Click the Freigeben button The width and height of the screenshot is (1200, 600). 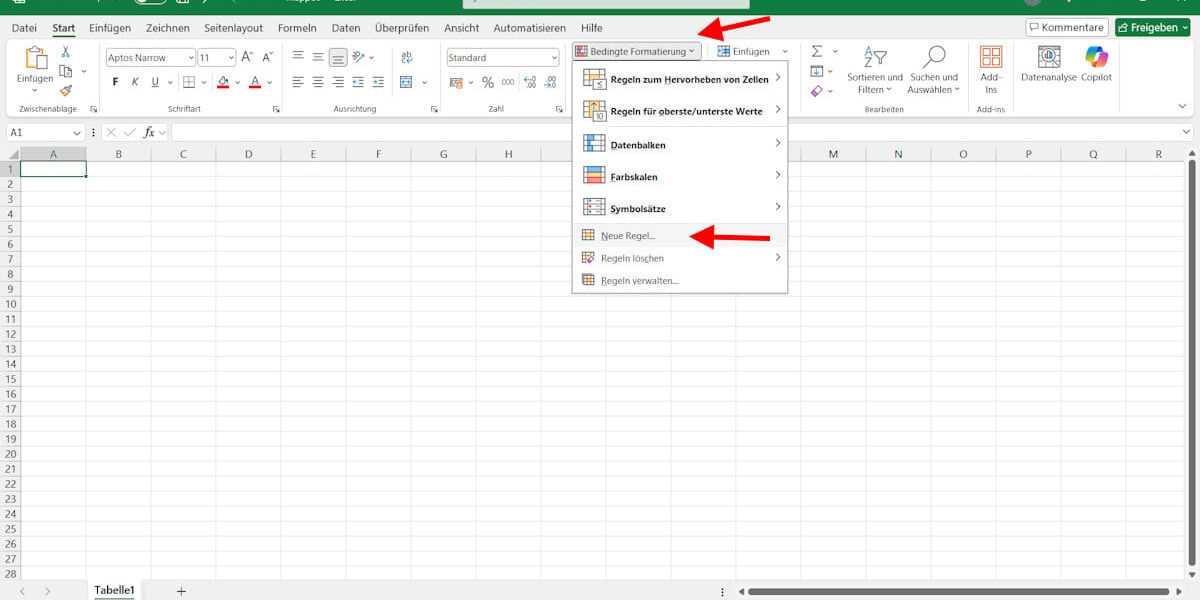tap(1152, 27)
